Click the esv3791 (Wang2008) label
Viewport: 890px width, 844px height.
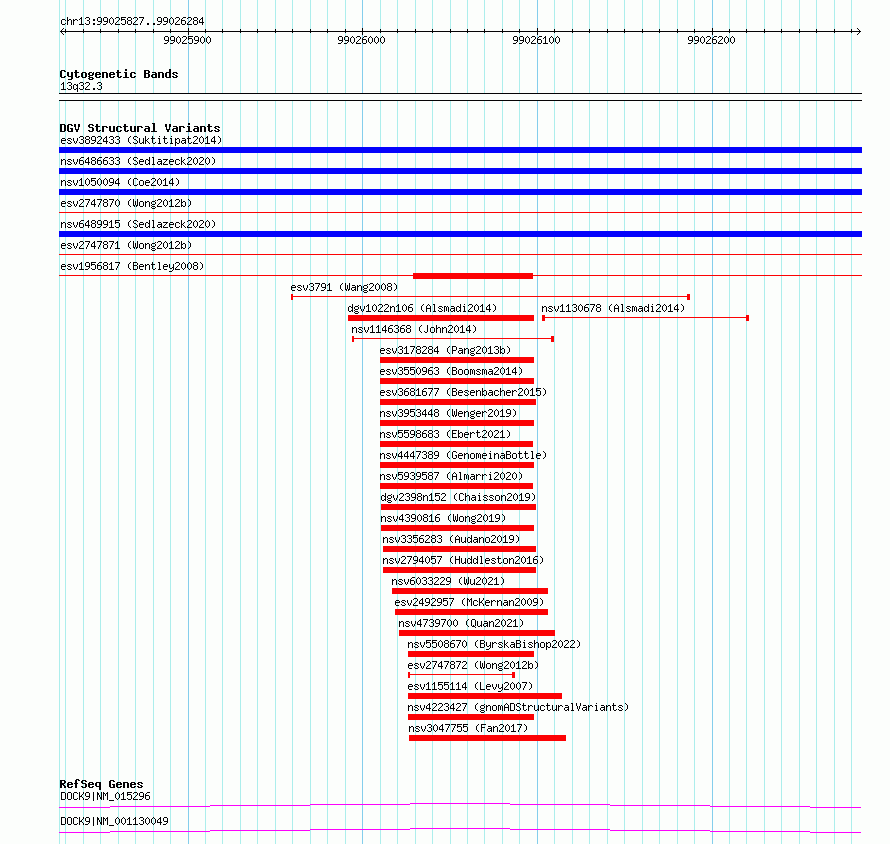coord(344,287)
